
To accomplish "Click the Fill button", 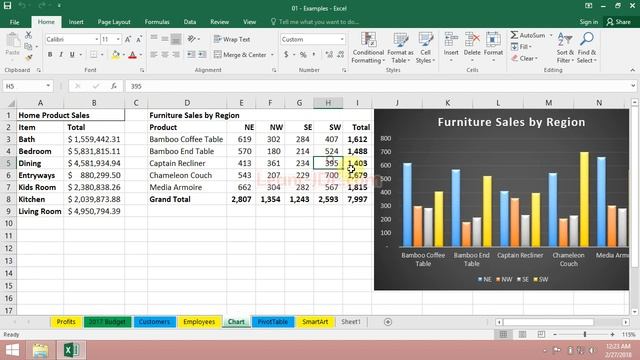I will coord(521,47).
